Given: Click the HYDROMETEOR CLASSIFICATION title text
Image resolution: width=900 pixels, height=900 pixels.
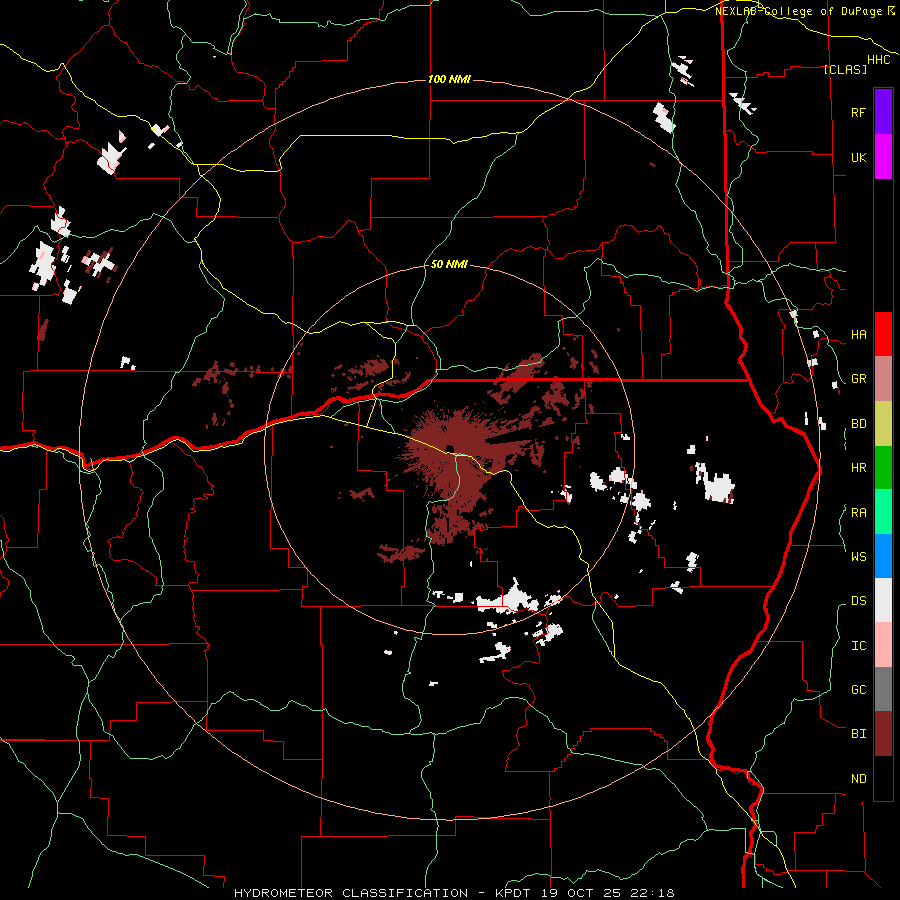Looking at the screenshot, I should 351,893.
